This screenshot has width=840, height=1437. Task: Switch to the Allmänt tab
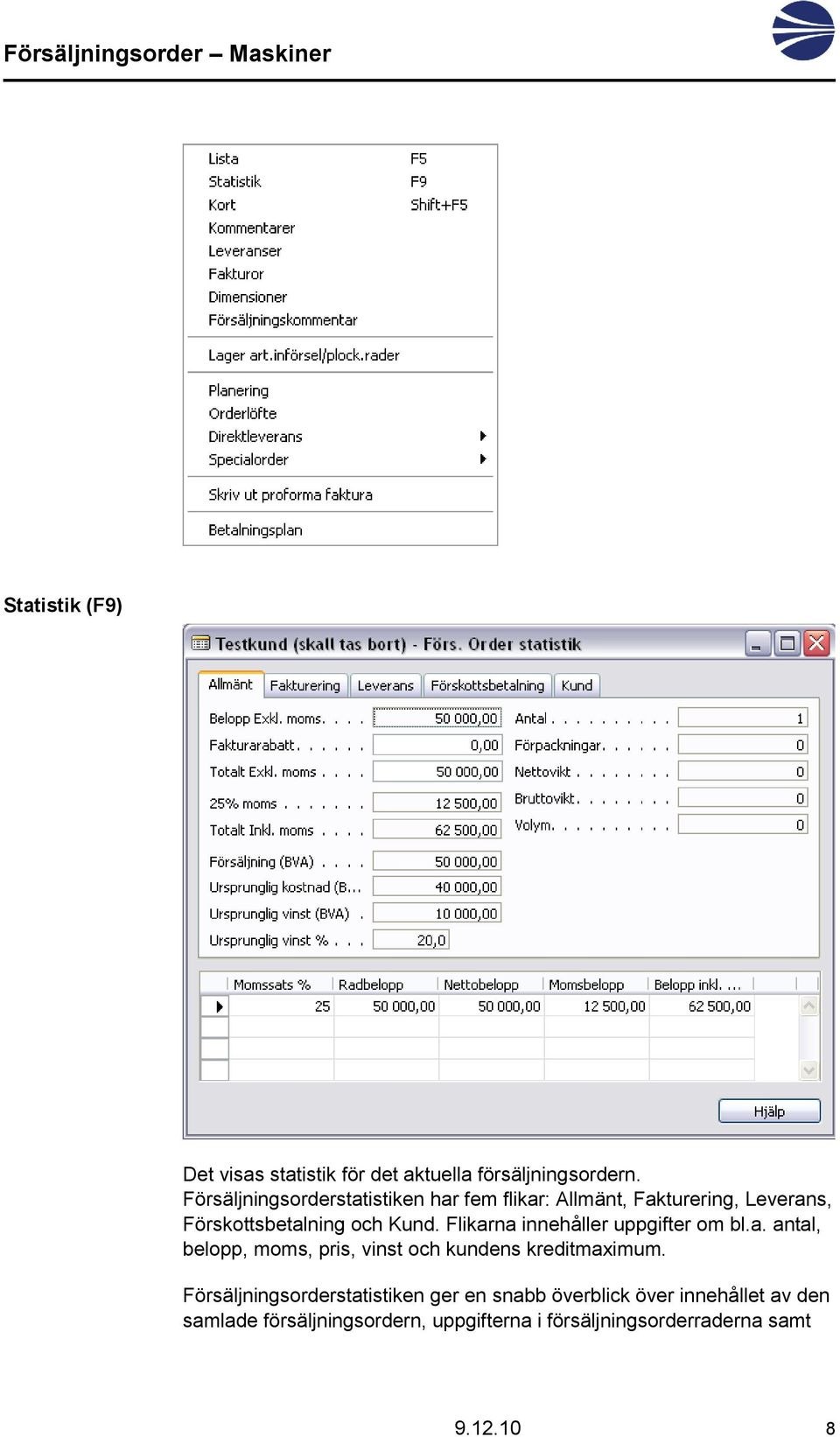231,684
